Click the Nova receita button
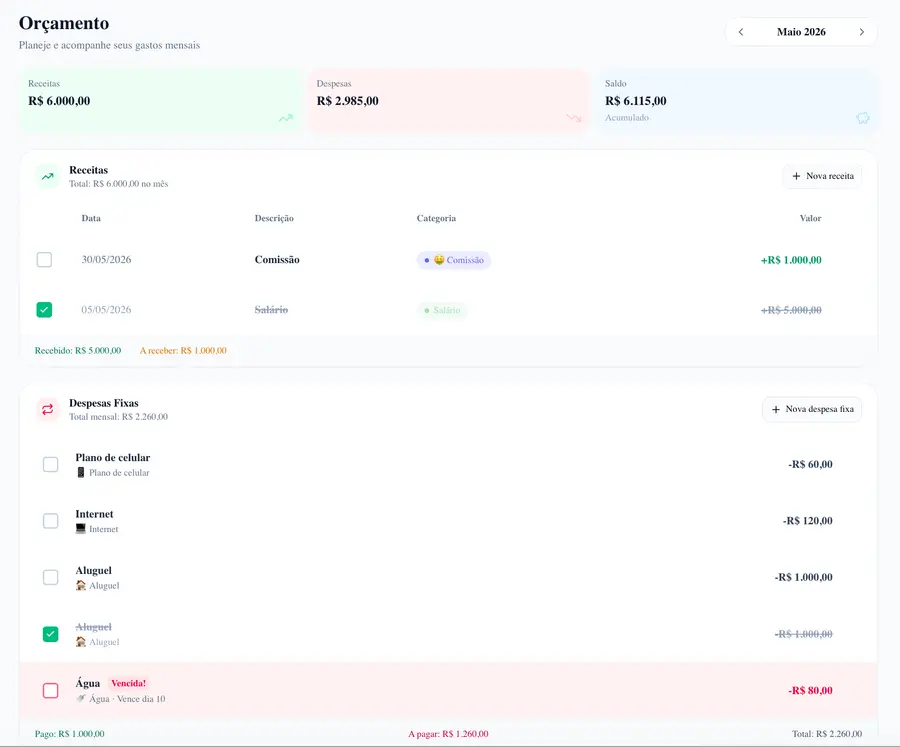 click(x=823, y=176)
